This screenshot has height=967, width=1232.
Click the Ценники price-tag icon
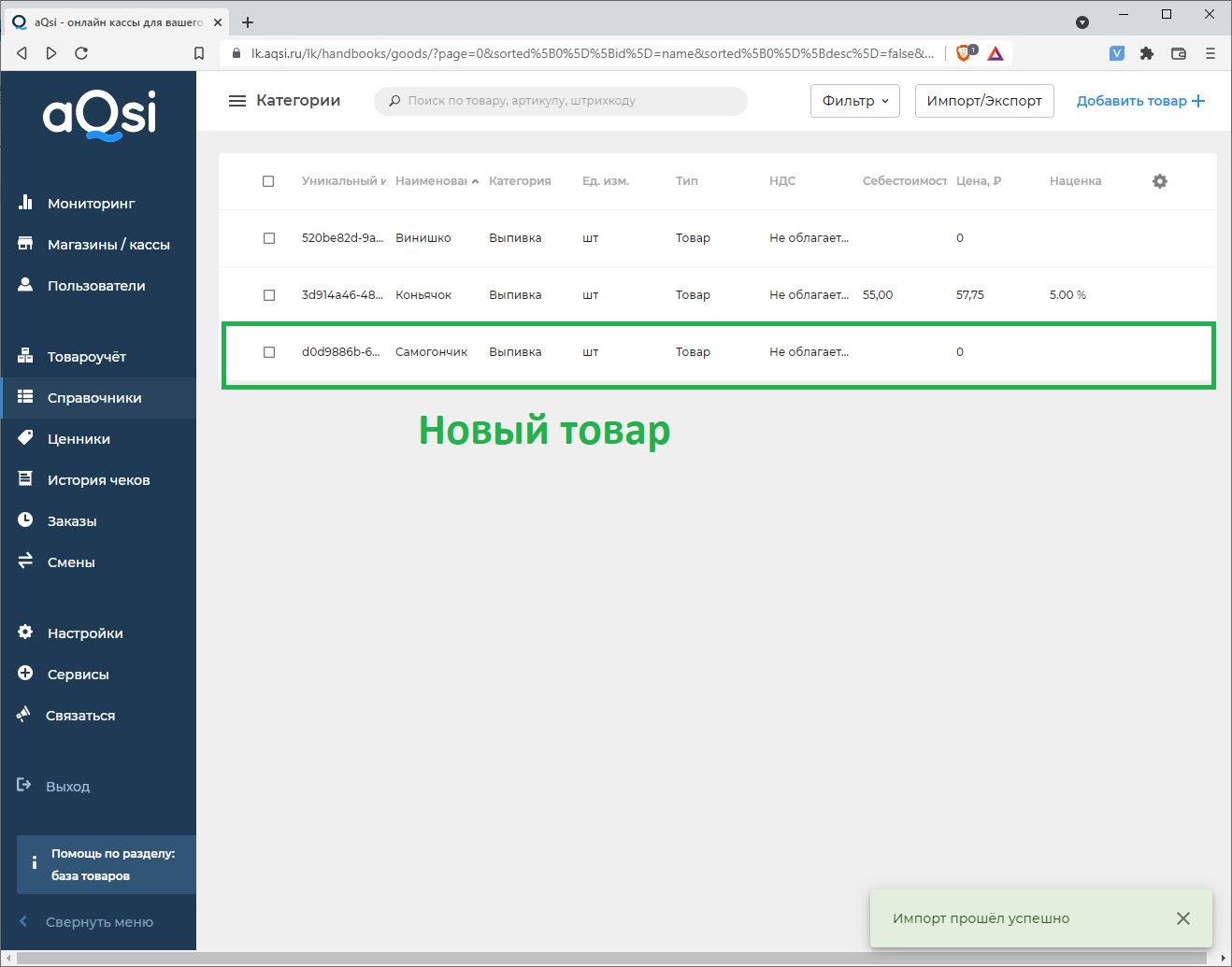tap(24, 438)
